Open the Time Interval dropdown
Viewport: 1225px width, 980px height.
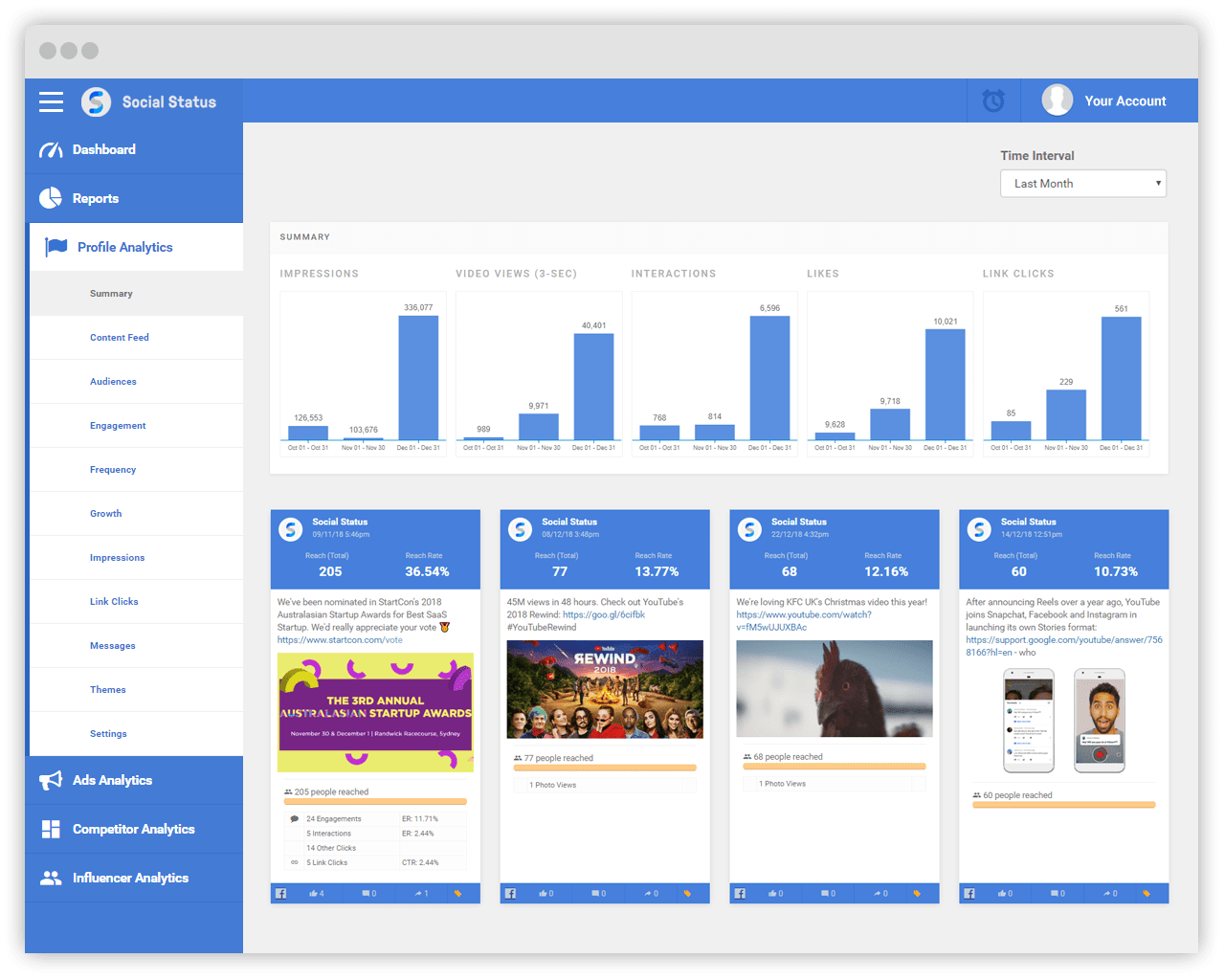point(1083,184)
